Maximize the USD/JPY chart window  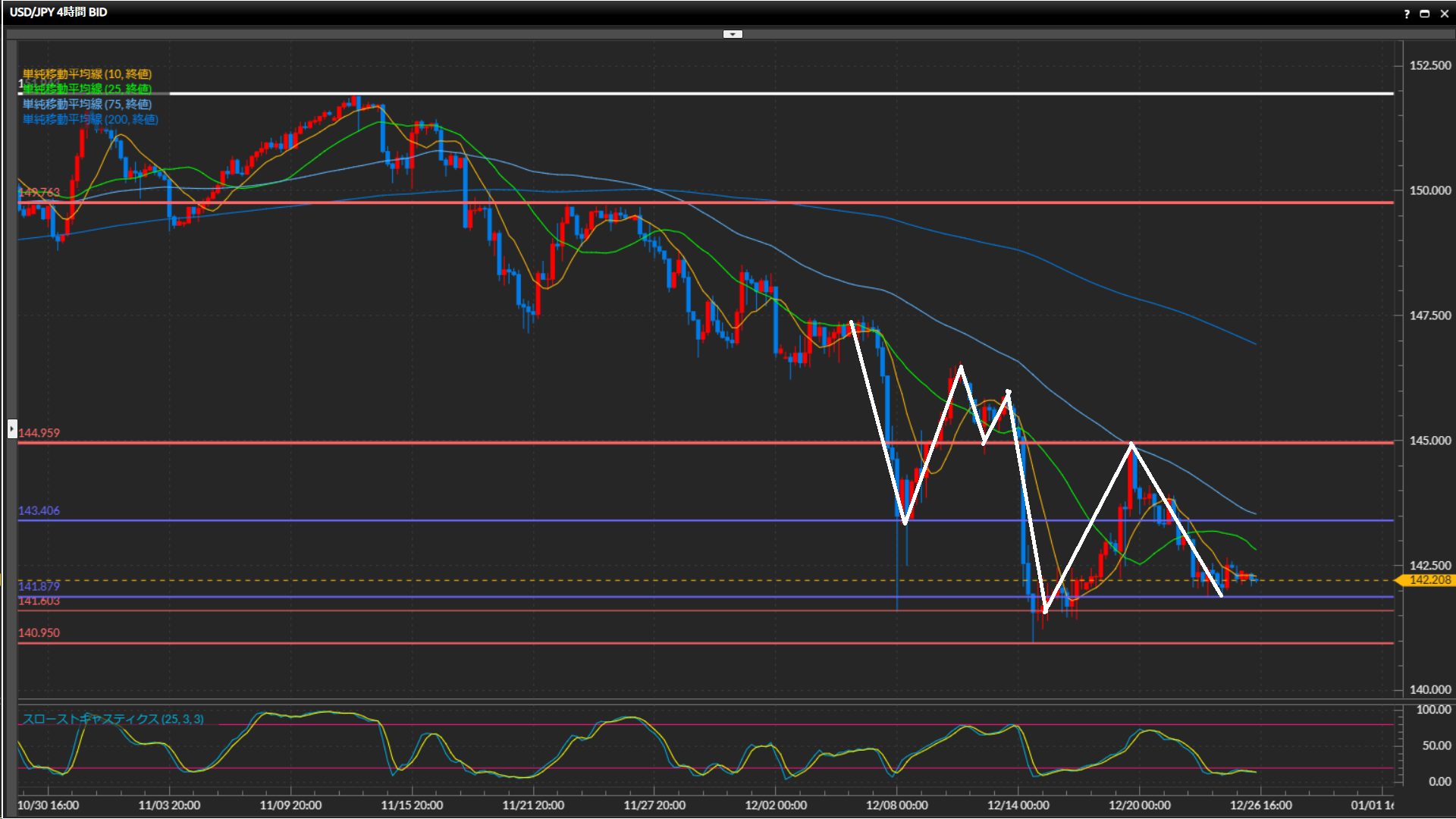click(1424, 14)
